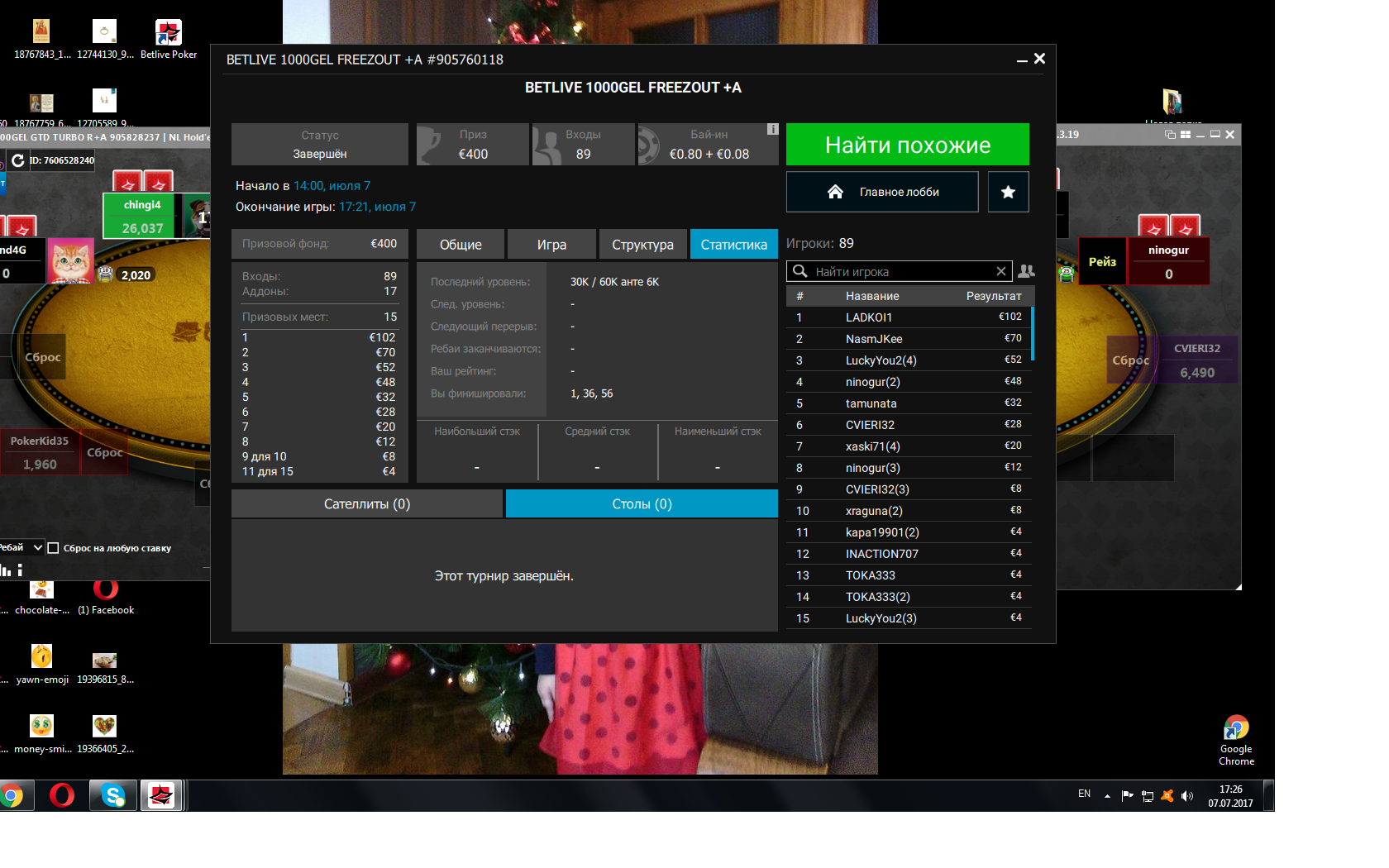Open Skype from the taskbar
The image size is (1389, 868).
click(113, 795)
